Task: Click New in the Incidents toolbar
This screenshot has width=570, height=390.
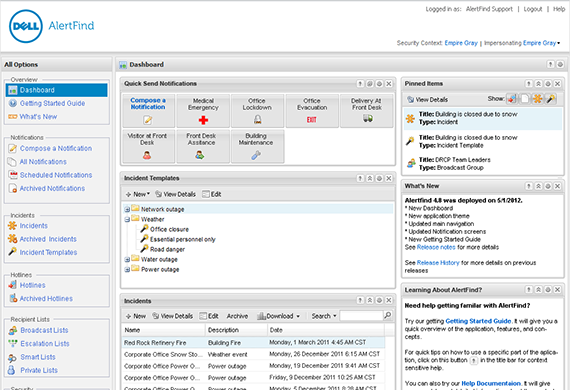Action: click(136, 316)
